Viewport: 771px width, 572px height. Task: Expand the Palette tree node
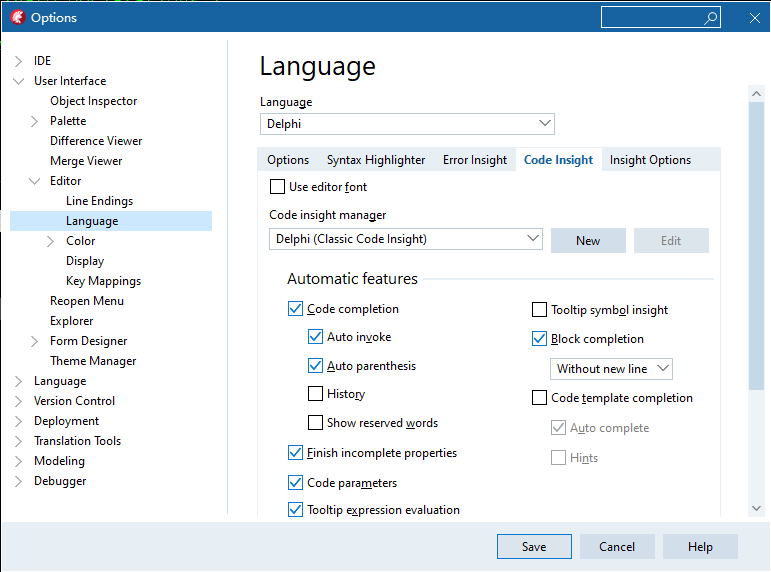point(34,121)
